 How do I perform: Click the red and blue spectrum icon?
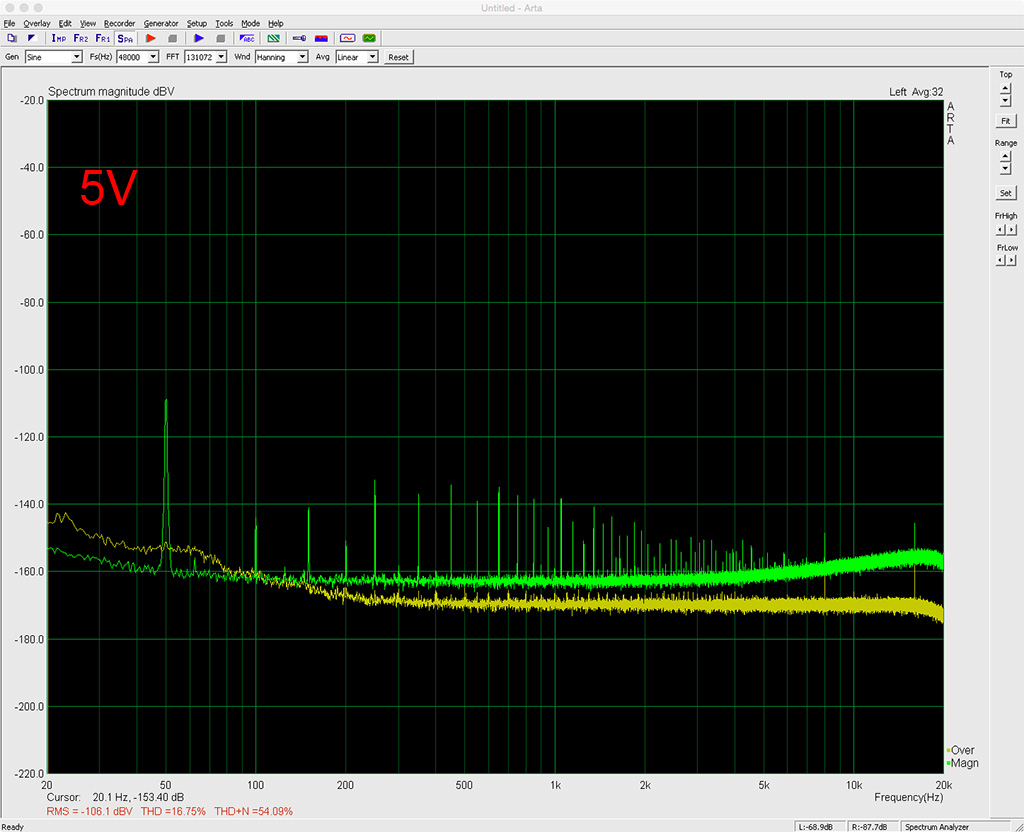click(321, 39)
